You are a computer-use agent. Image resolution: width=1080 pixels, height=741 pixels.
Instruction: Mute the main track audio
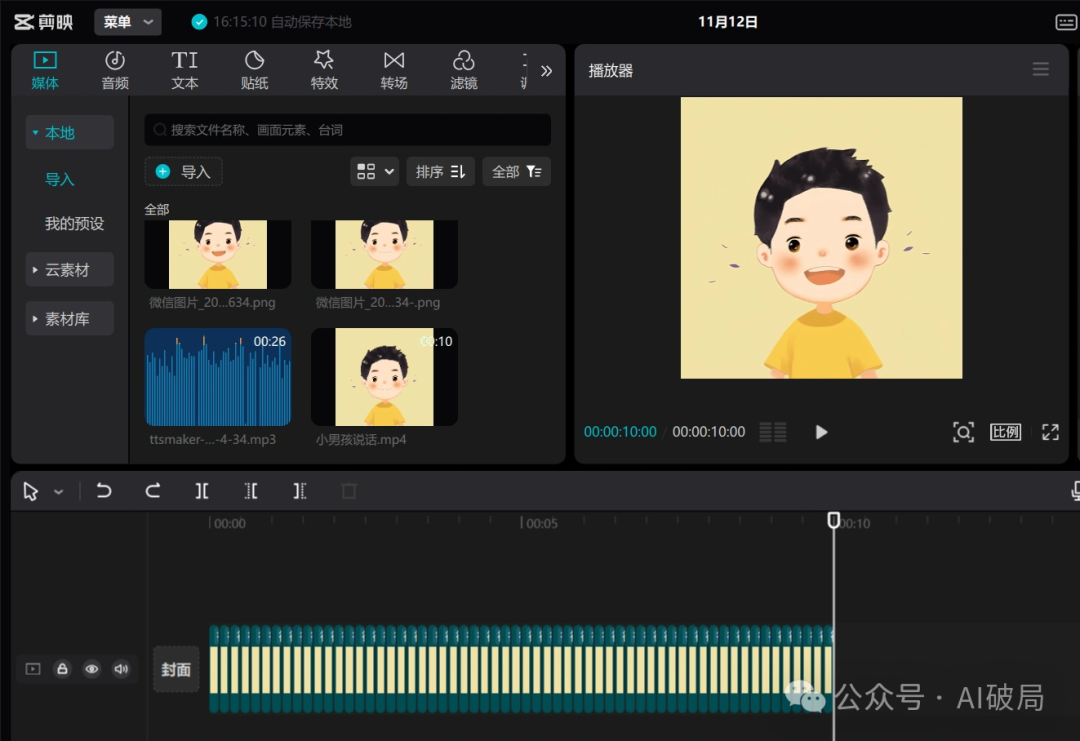(121, 669)
